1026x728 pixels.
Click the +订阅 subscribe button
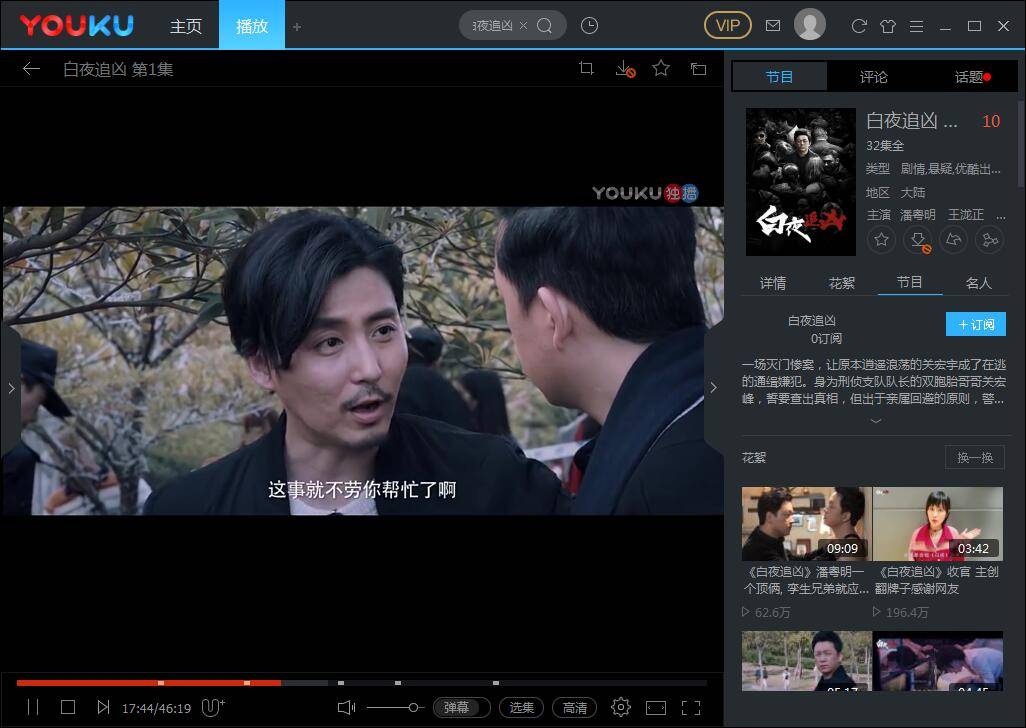click(x=976, y=324)
